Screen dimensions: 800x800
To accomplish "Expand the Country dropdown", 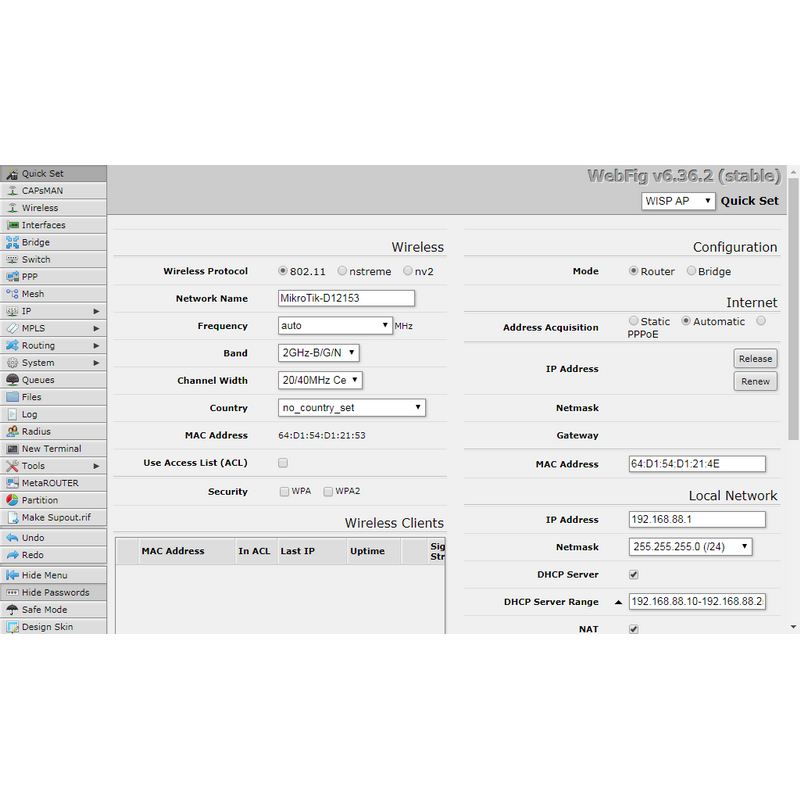I will 352,408.
